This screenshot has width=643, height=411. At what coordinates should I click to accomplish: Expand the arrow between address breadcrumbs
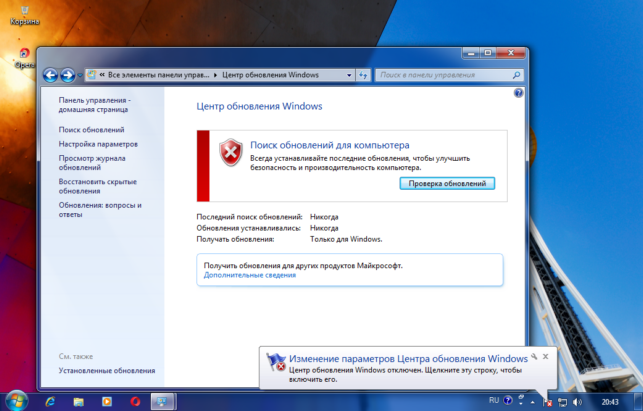pyautogui.click(x=216, y=75)
